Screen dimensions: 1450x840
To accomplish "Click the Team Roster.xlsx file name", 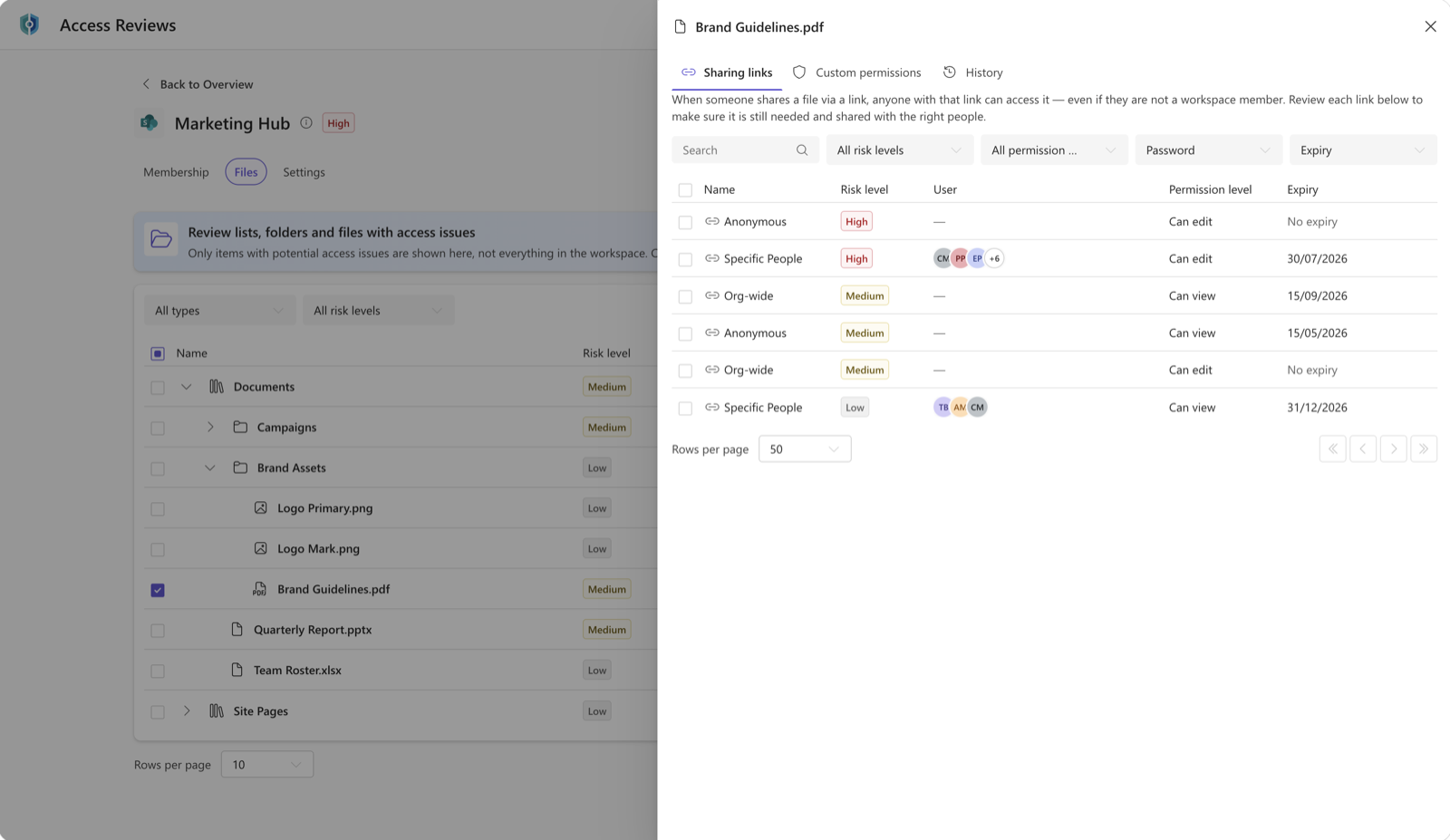I will click(x=297, y=671).
